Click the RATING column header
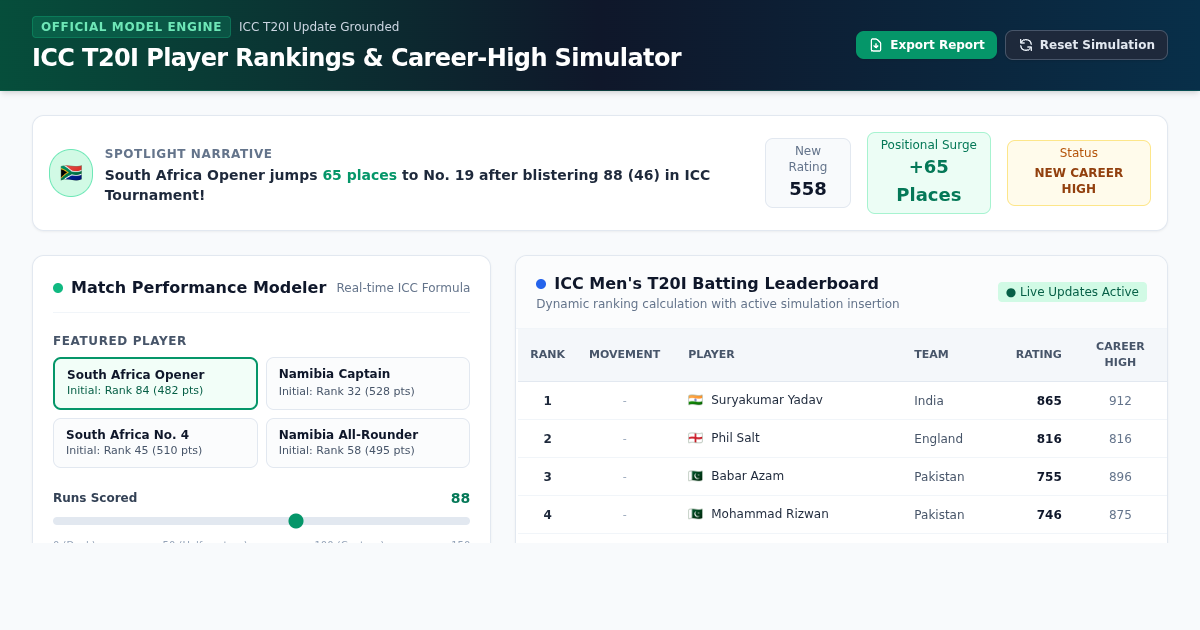Viewport: 1200px width, 630px height. 1039,355
